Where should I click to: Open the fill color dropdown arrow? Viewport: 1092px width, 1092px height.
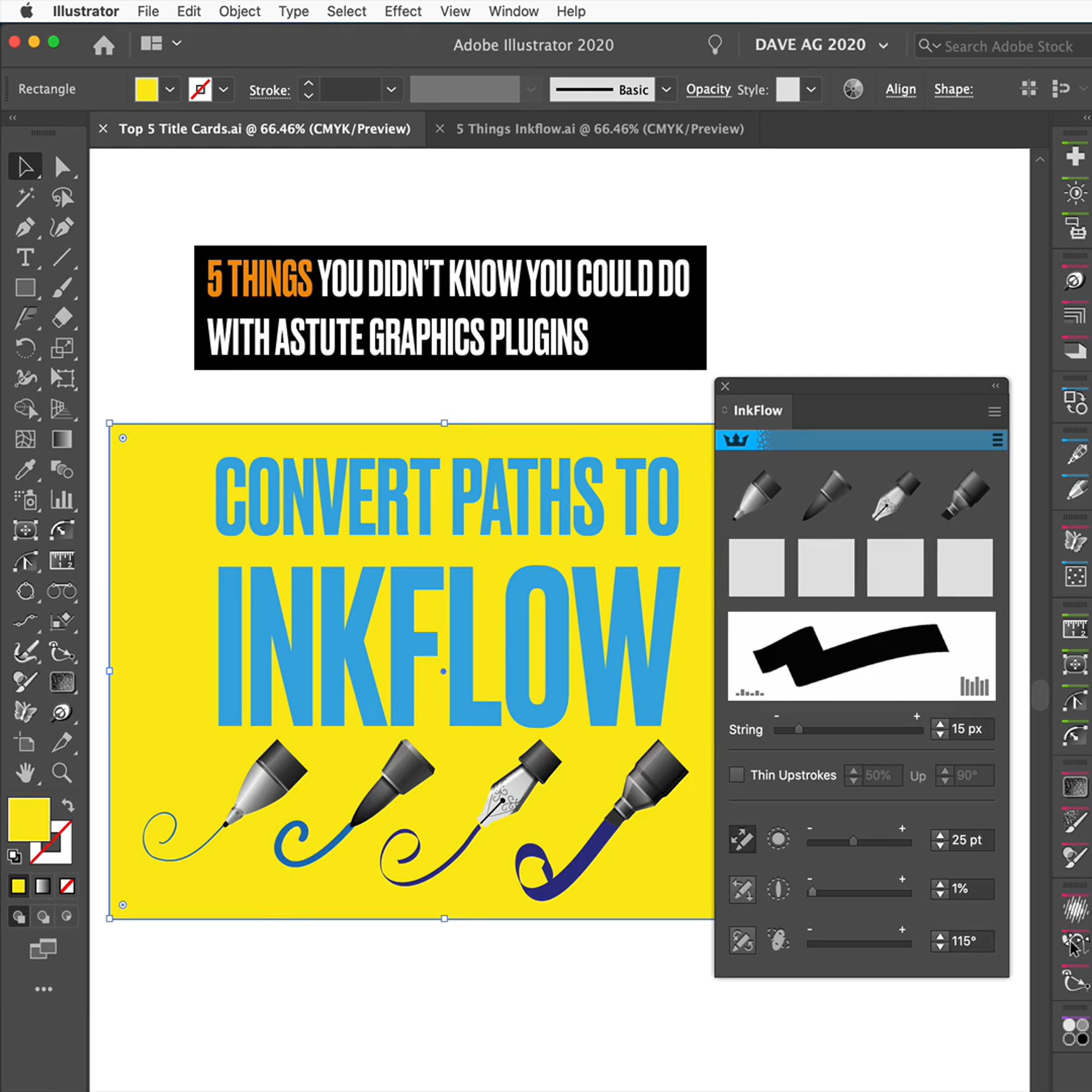point(170,89)
